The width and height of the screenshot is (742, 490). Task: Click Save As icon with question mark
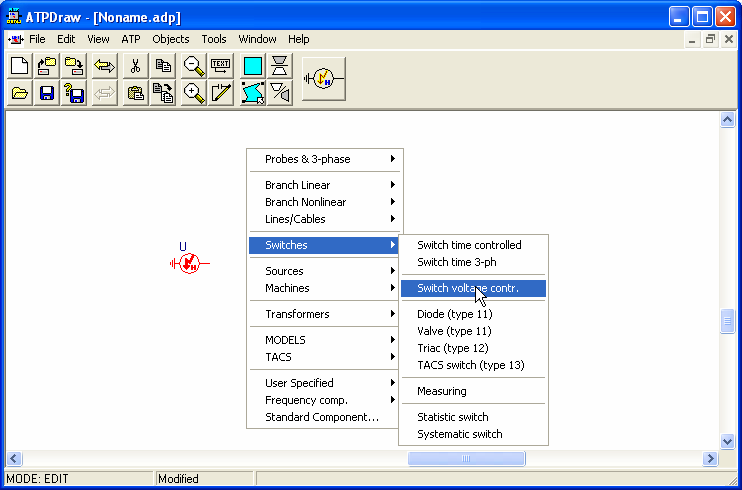point(74,93)
